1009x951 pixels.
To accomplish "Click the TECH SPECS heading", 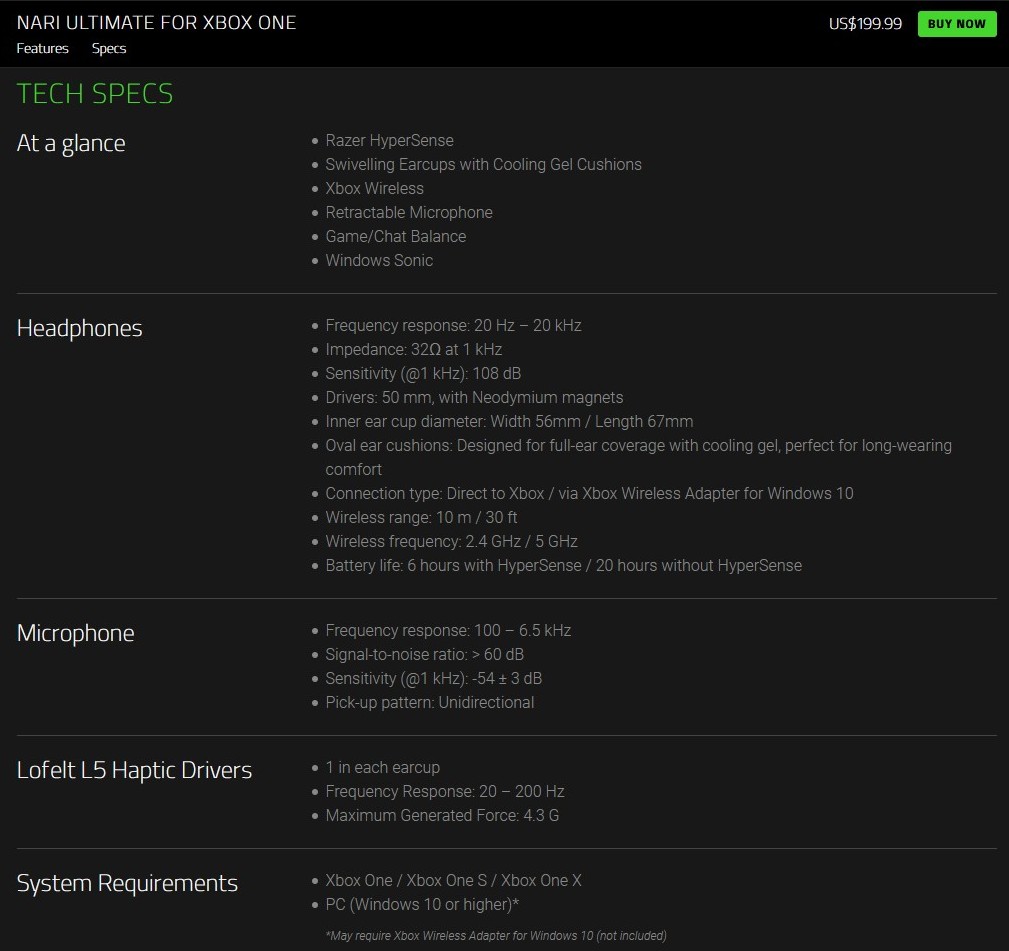I will click(x=95, y=94).
